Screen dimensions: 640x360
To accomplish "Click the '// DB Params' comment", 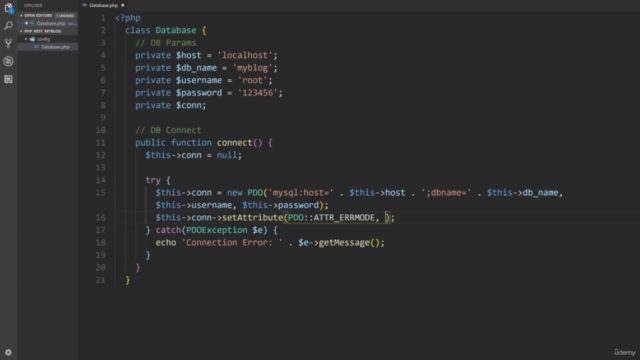I will [x=166, y=43].
